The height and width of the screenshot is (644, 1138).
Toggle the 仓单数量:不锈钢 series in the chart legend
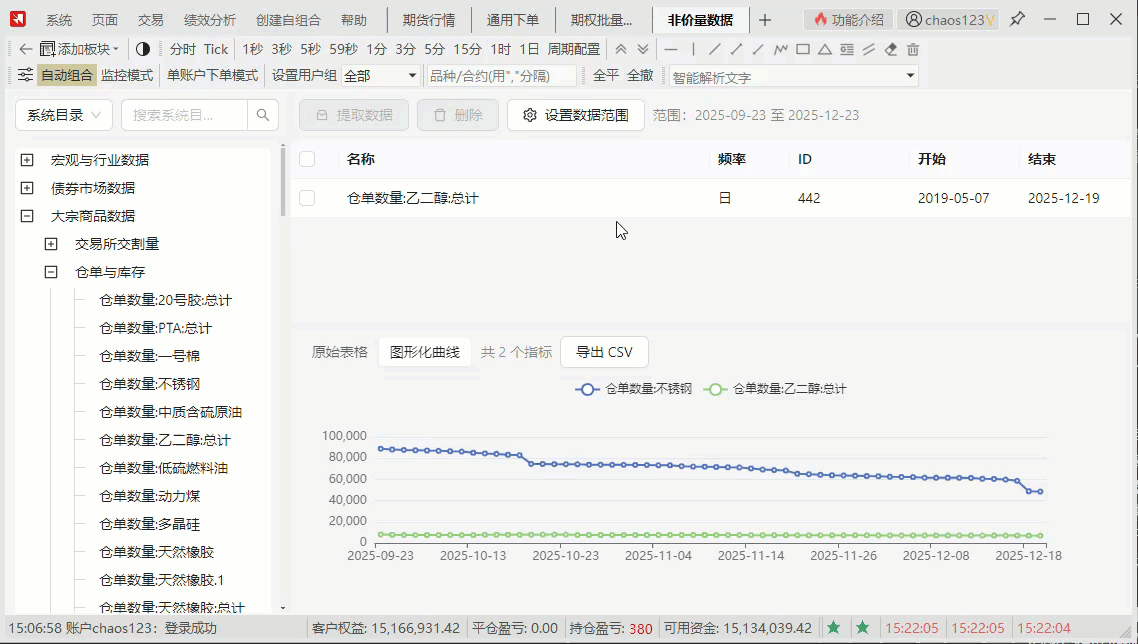[x=634, y=389]
